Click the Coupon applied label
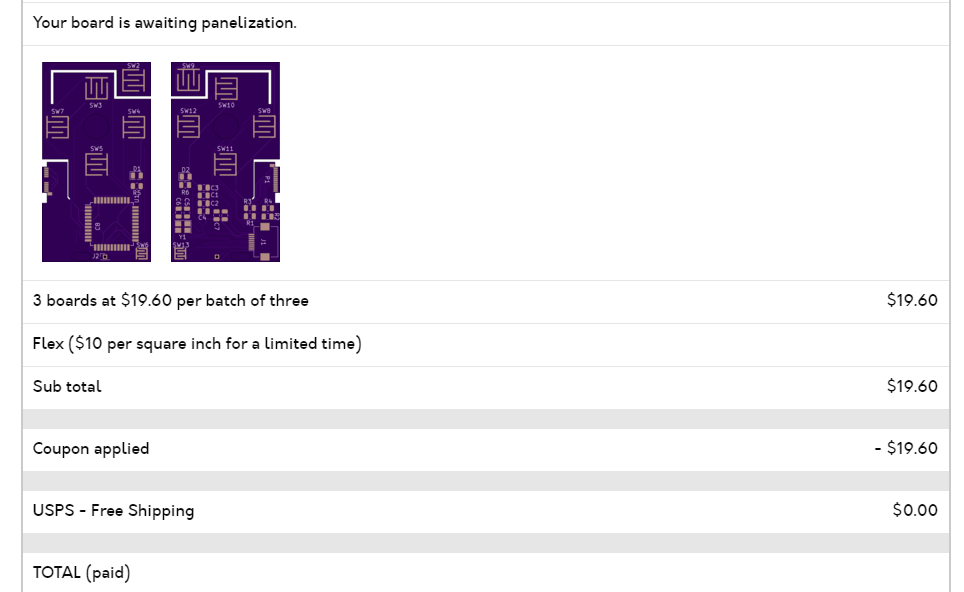Viewport: 964px width, 592px height. 91,449
